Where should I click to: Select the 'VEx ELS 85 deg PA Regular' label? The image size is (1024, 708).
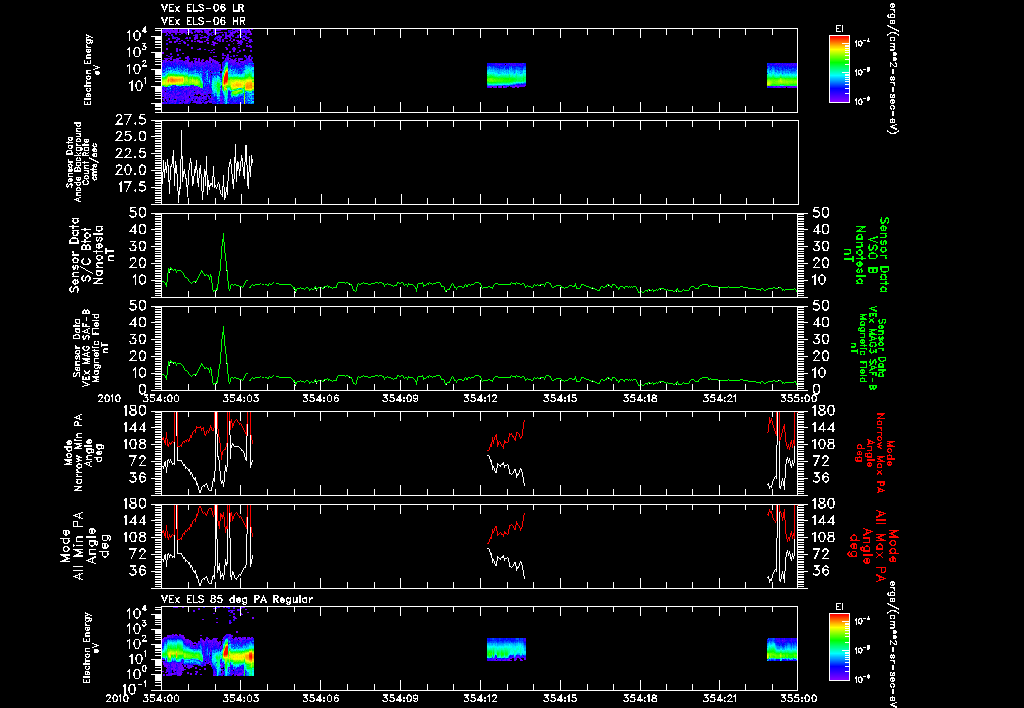tap(237, 599)
